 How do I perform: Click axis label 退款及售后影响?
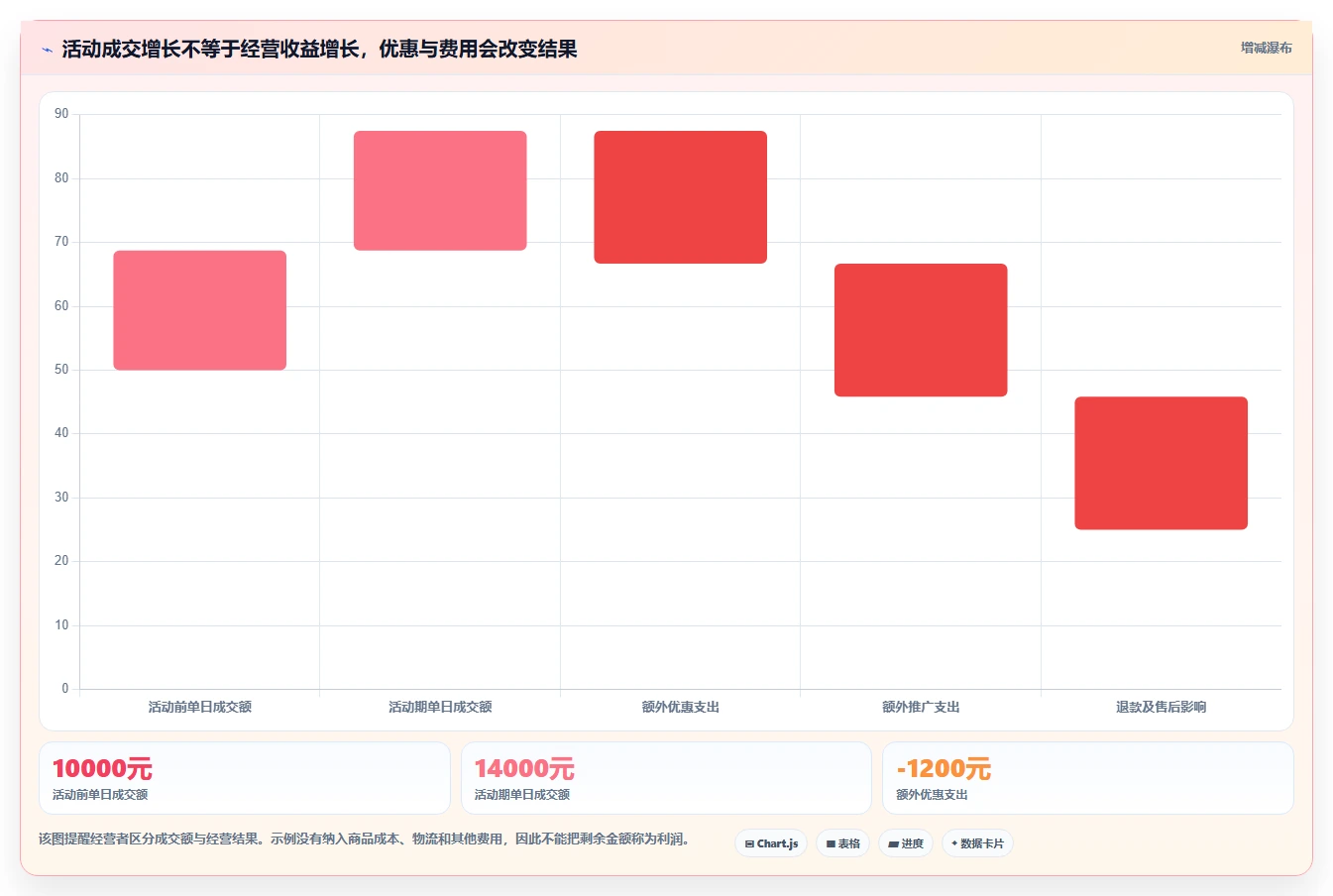[x=1162, y=707]
